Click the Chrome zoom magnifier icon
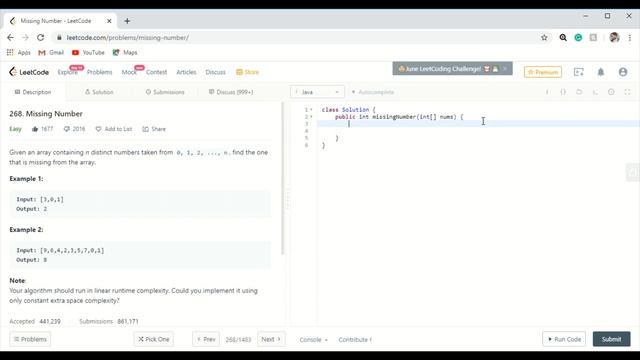The height and width of the screenshot is (360, 640). tap(563, 38)
